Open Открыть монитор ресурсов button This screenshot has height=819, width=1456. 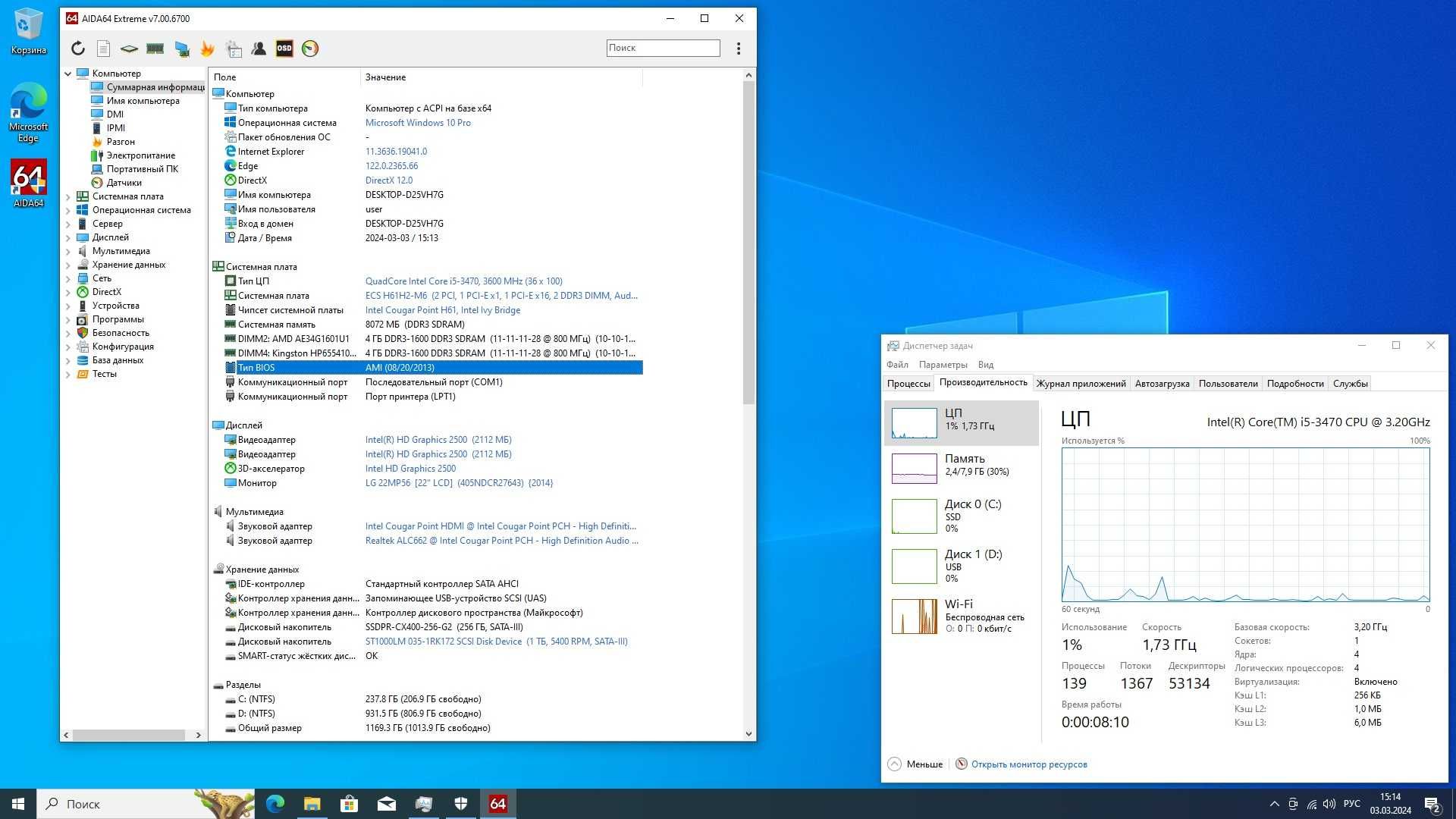click(x=1030, y=764)
